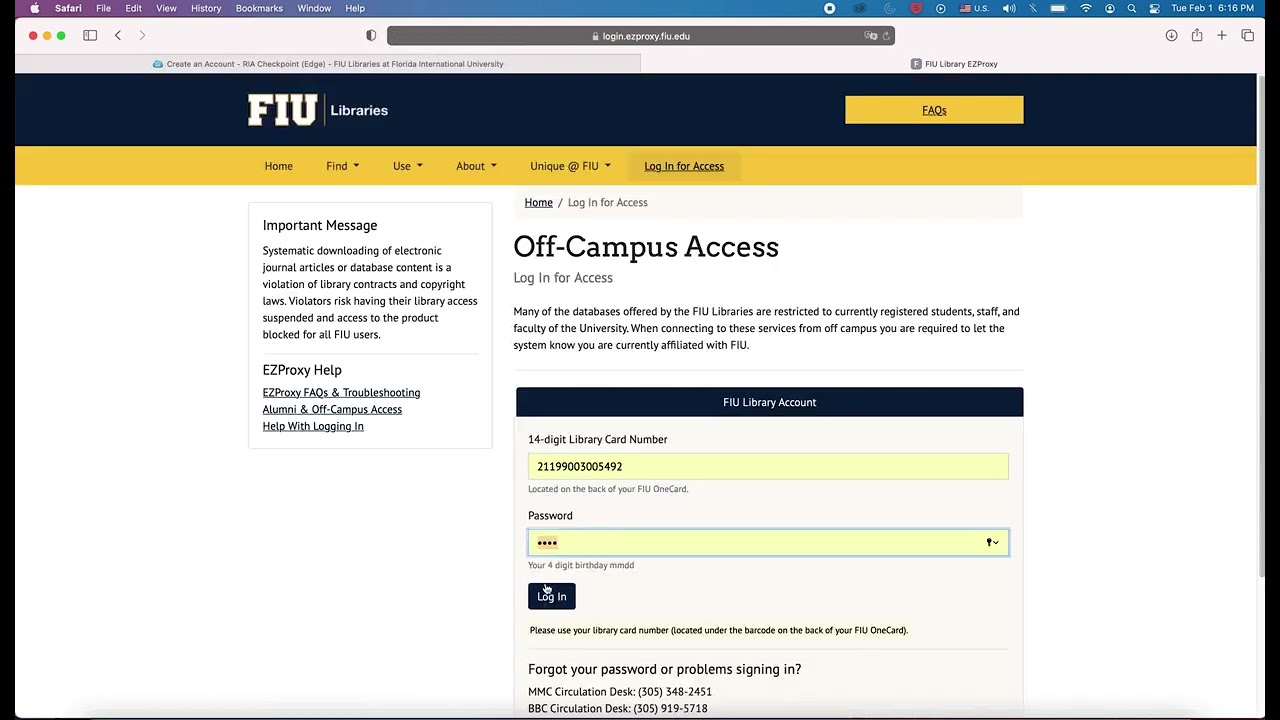Expand the Unique @ FIU dropdown
1280x720 pixels.
tap(570, 166)
